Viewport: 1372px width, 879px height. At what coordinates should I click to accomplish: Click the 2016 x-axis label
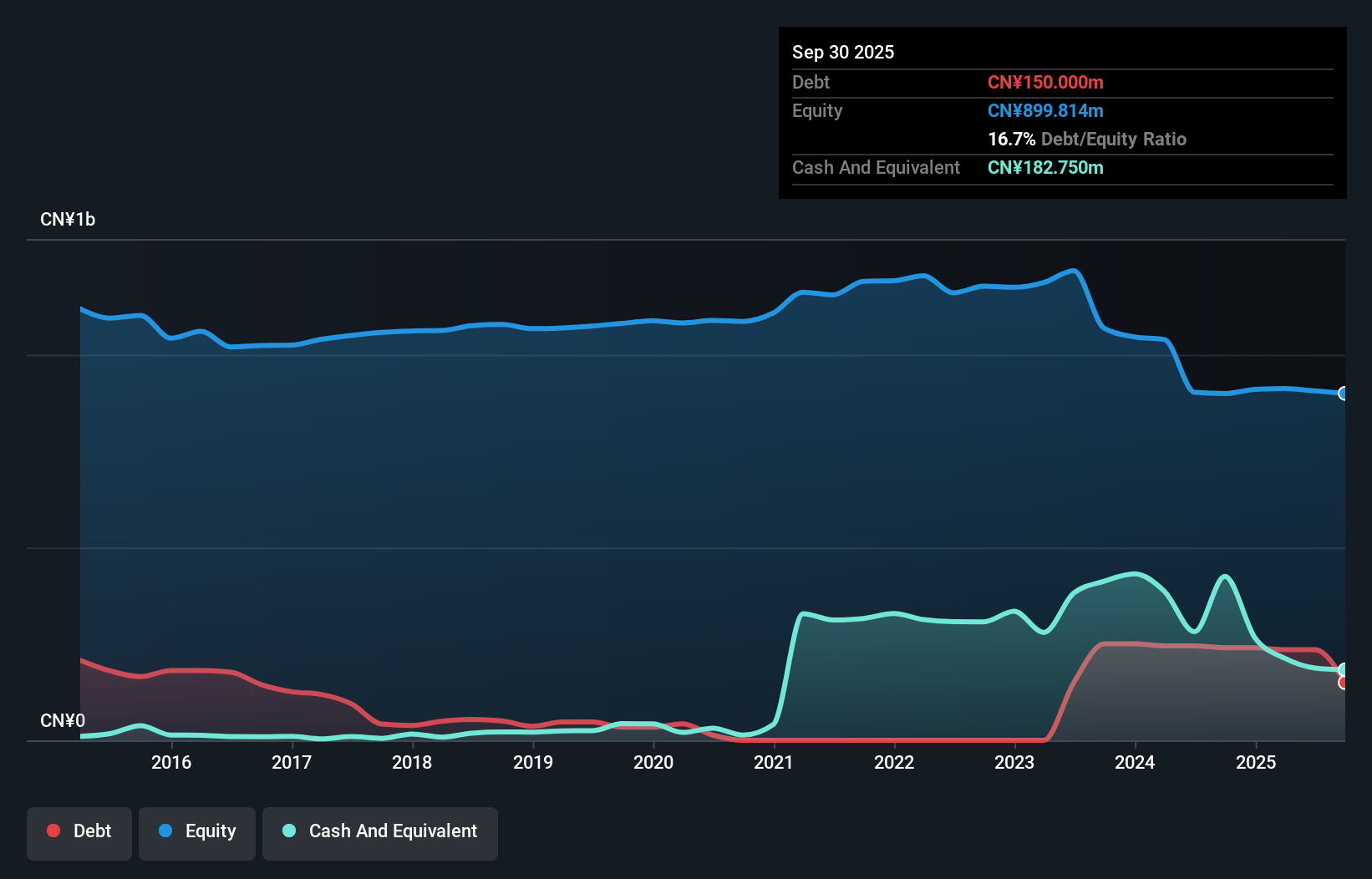pos(171,762)
